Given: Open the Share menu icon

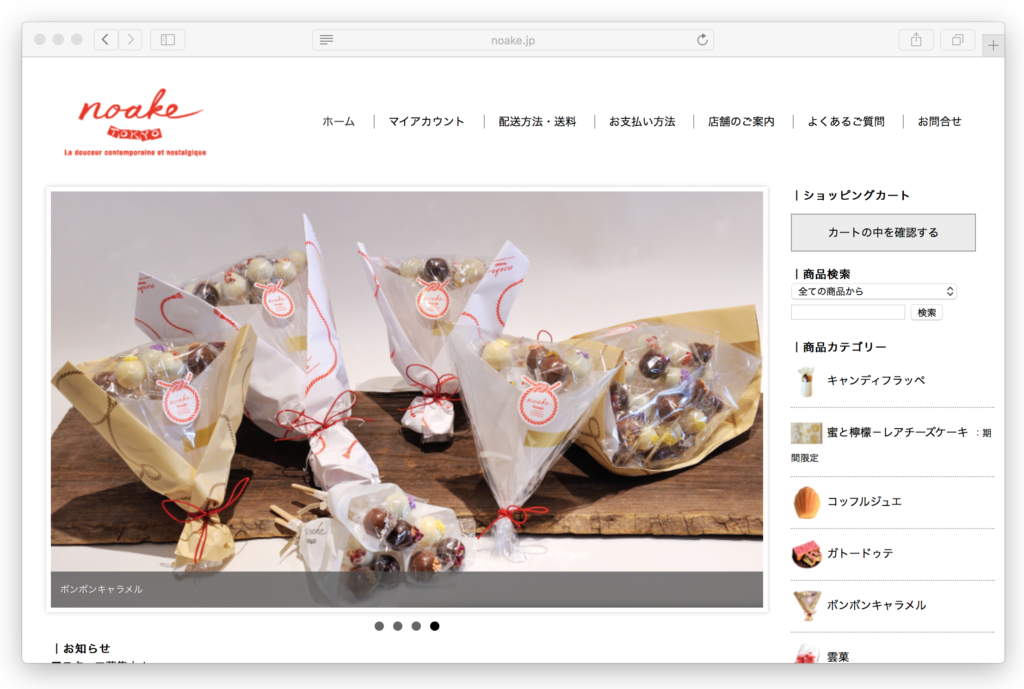Looking at the screenshot, I should 916,40.
